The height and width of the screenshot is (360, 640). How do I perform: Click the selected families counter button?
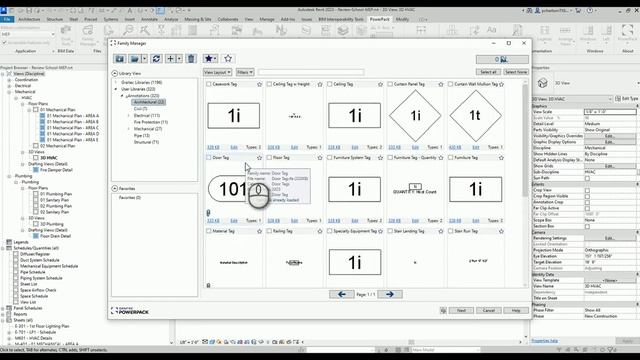(x=502, y=60)
